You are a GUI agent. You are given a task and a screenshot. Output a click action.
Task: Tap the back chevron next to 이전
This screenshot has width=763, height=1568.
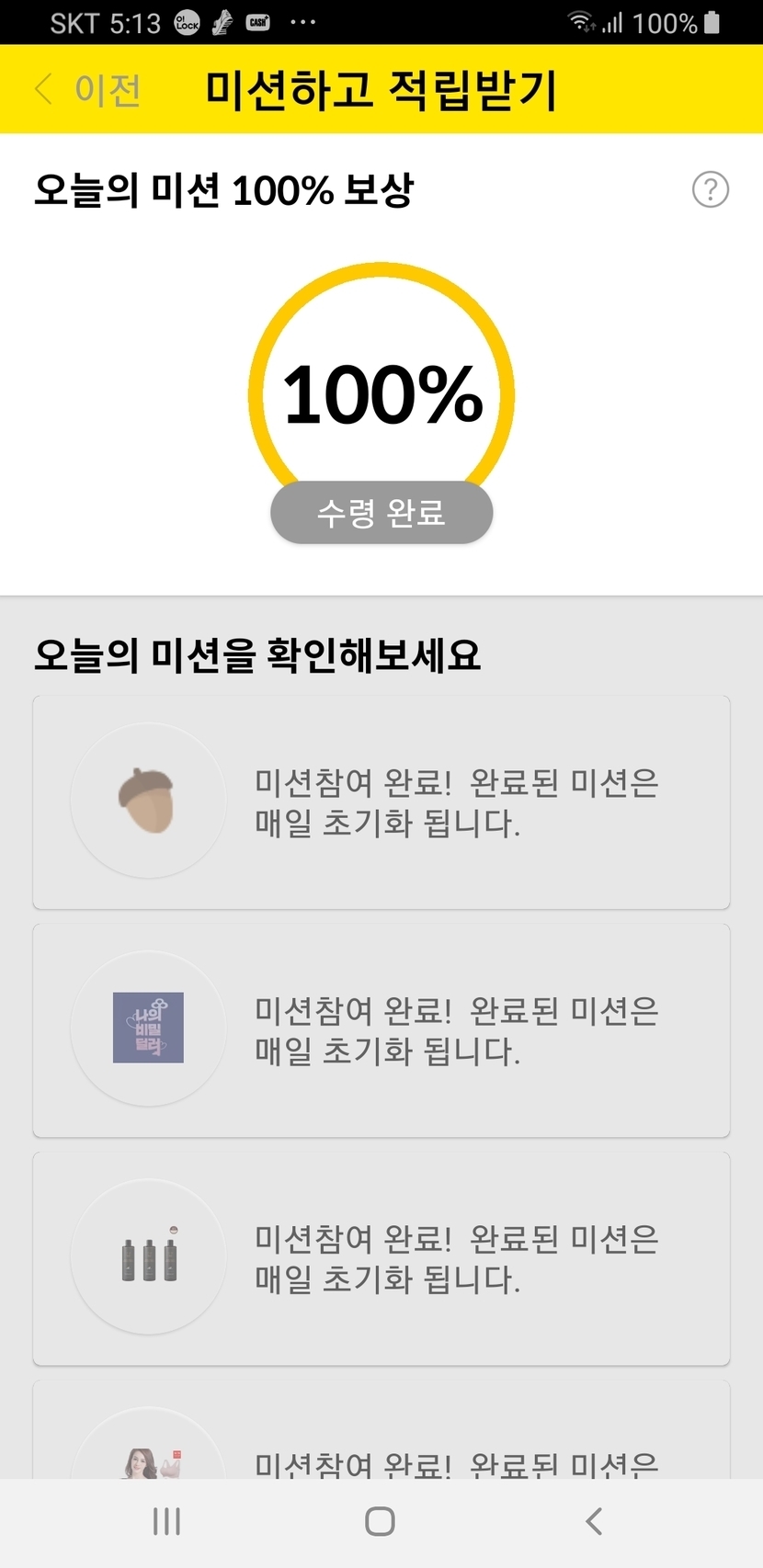[x=42, y=90]
